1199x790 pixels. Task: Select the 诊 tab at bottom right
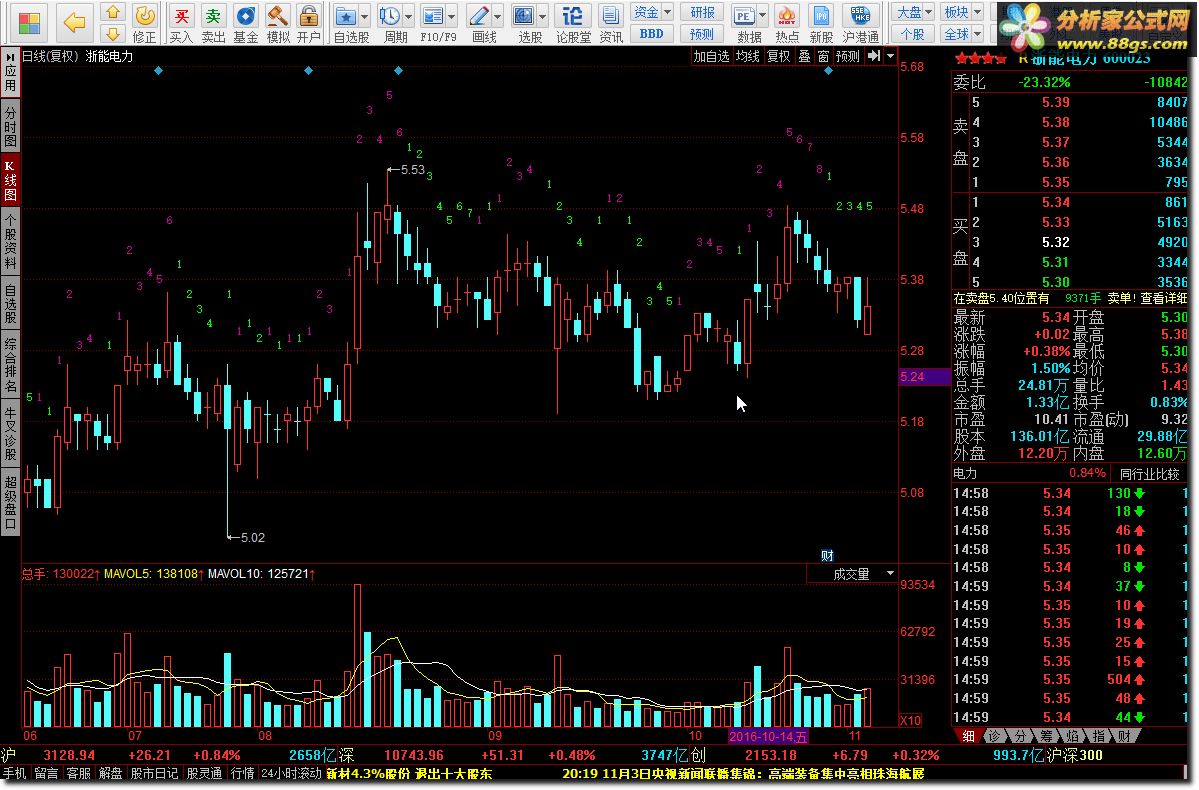(993, 736)
